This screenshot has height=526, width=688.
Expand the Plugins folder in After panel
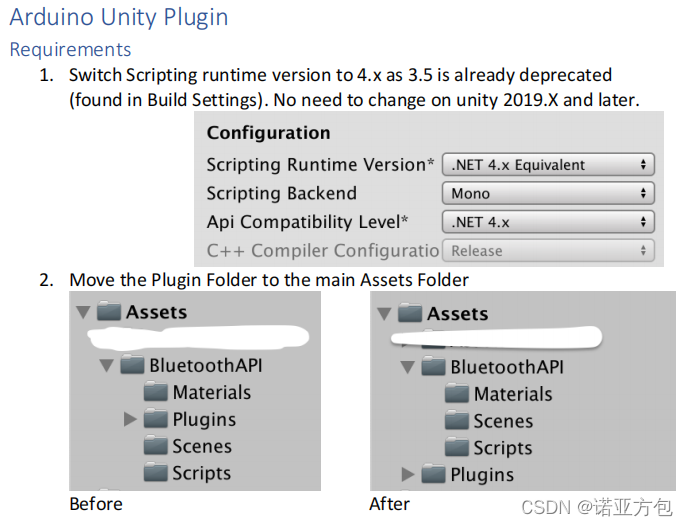coord(408,474)
